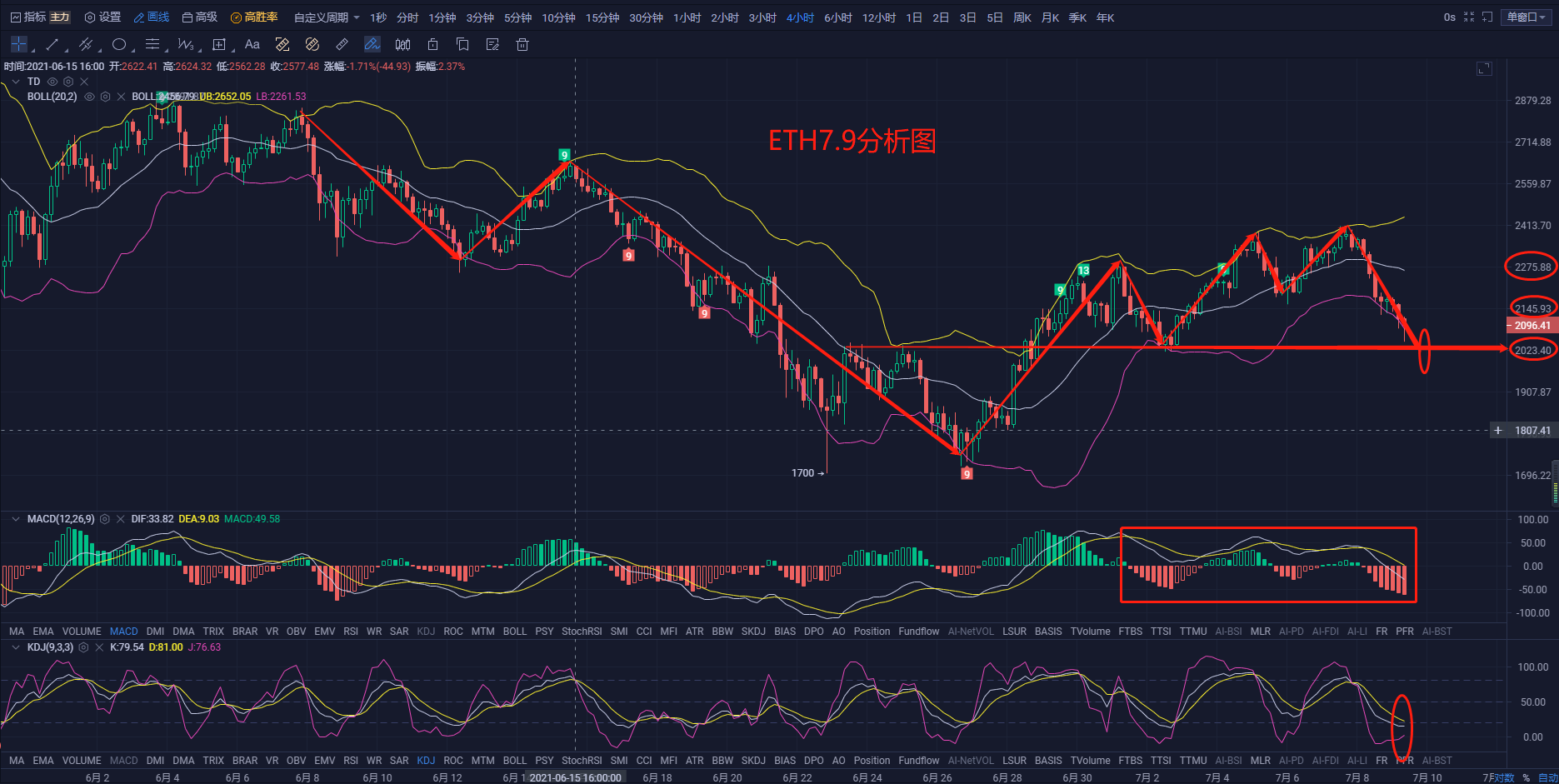Image resolution: width=1559 pixels, height=784 pixels.
Task: Collapse the TD indicator chevron
Action: coord(16,82)
